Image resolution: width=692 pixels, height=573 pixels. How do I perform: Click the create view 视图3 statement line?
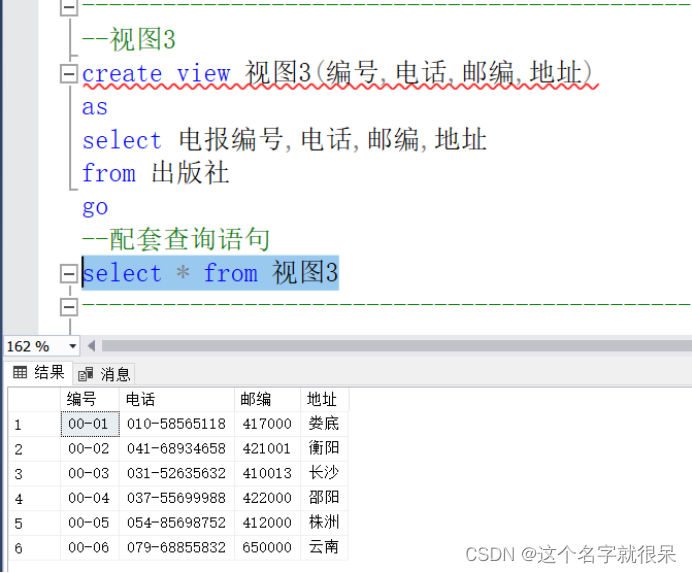340,73
